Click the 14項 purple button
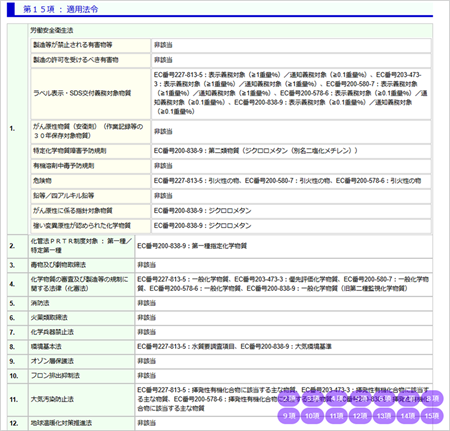 408,416
